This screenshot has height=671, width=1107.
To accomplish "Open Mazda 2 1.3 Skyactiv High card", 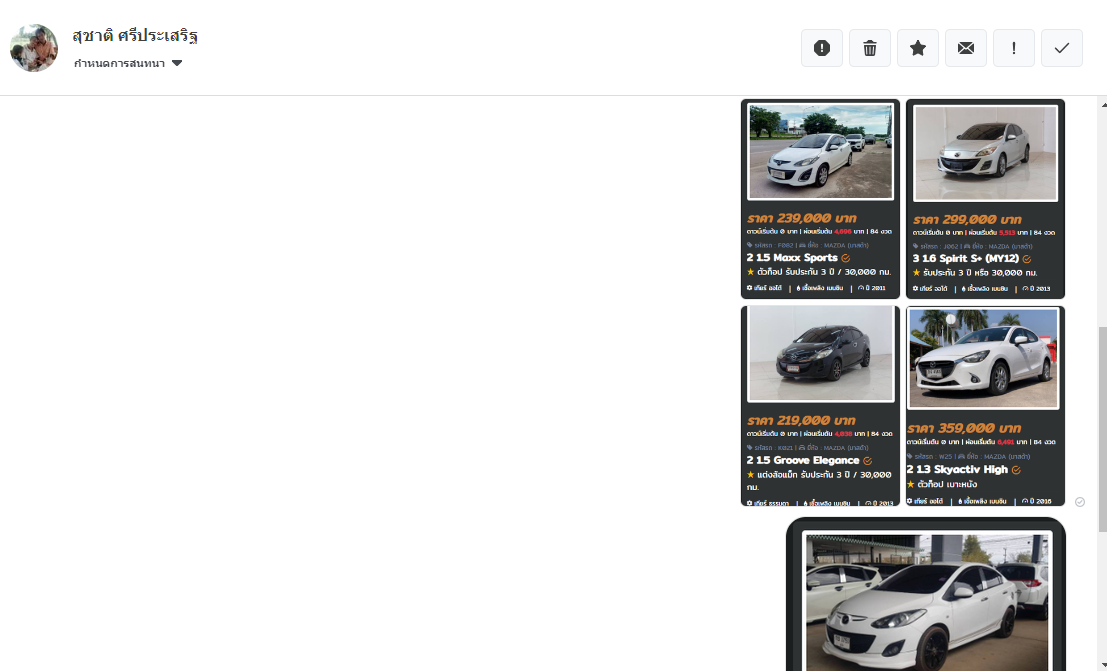I will (986, 406).
